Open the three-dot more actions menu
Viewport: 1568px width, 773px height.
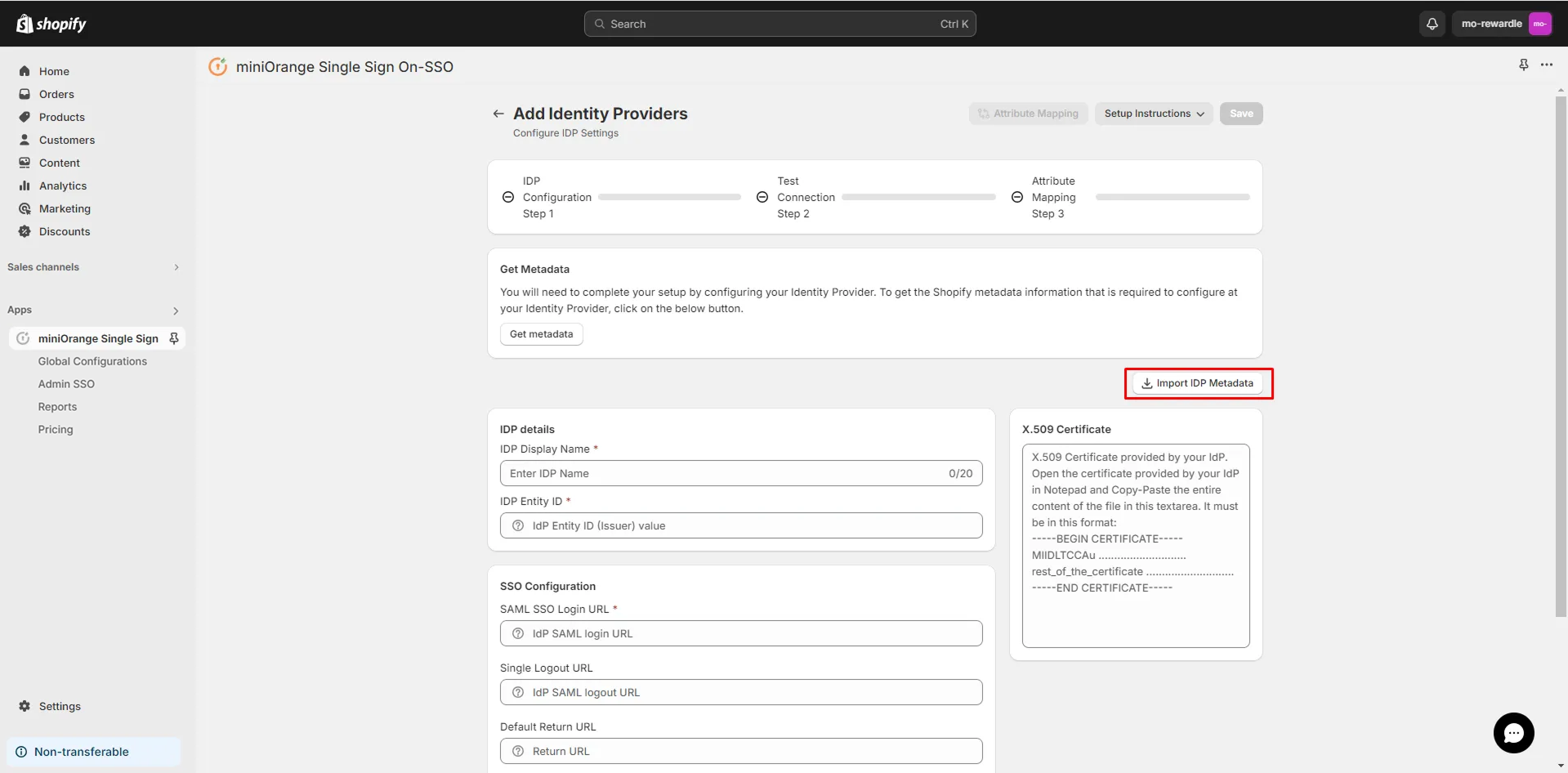point(1548,65)
